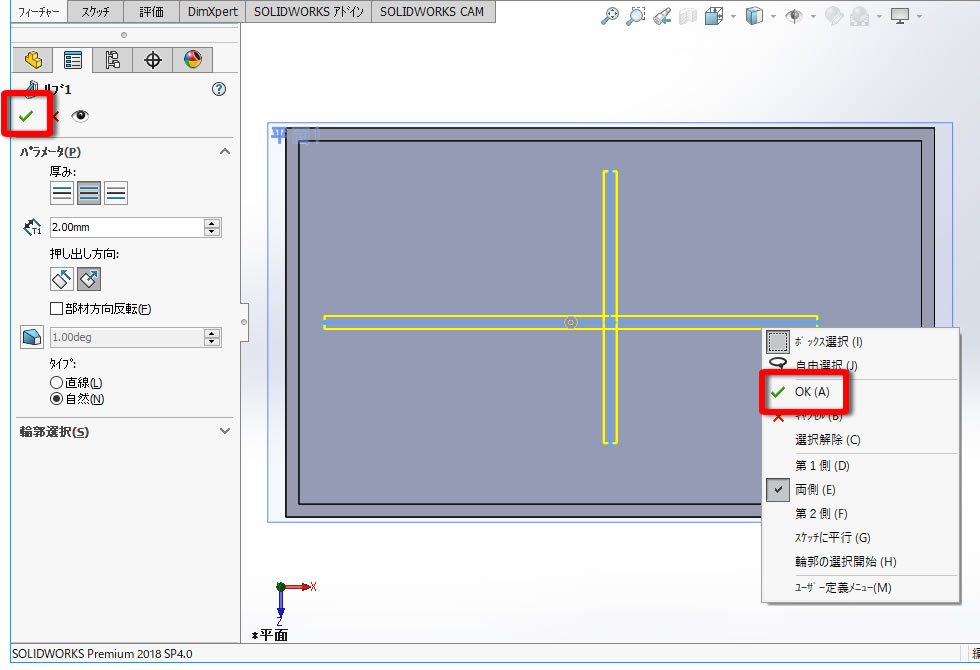
Task: Select first side rib thickness option
Action: click(x=62, y=193)
